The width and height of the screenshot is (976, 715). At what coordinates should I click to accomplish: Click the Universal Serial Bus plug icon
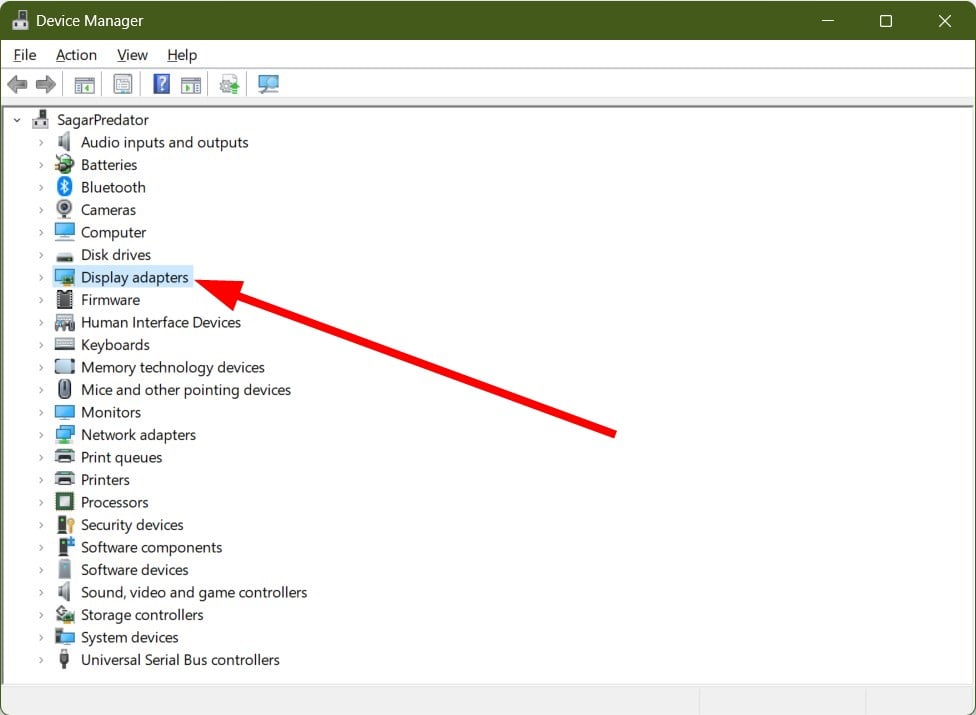pos(63,659)
